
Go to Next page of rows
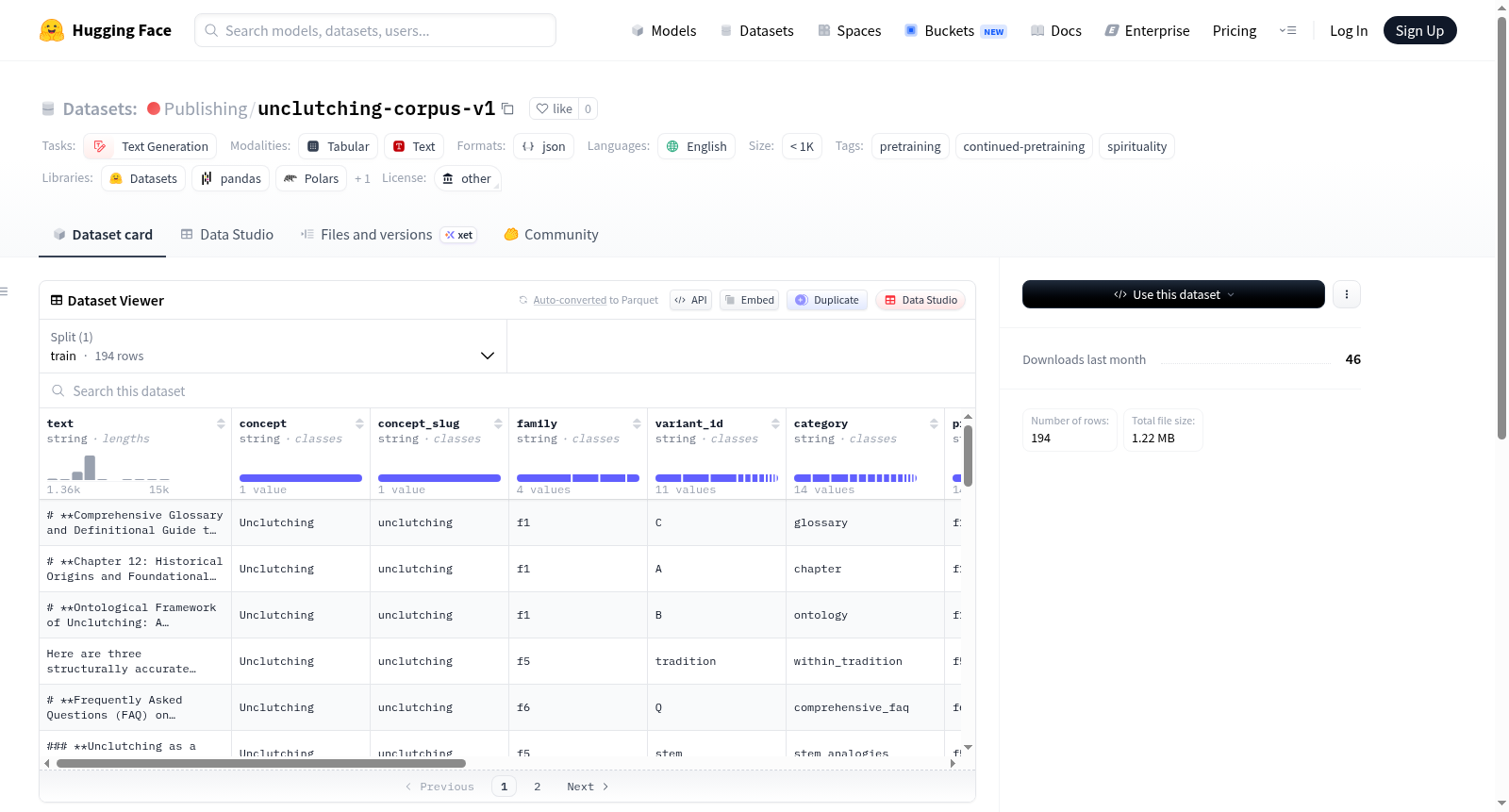coord(588,787)
